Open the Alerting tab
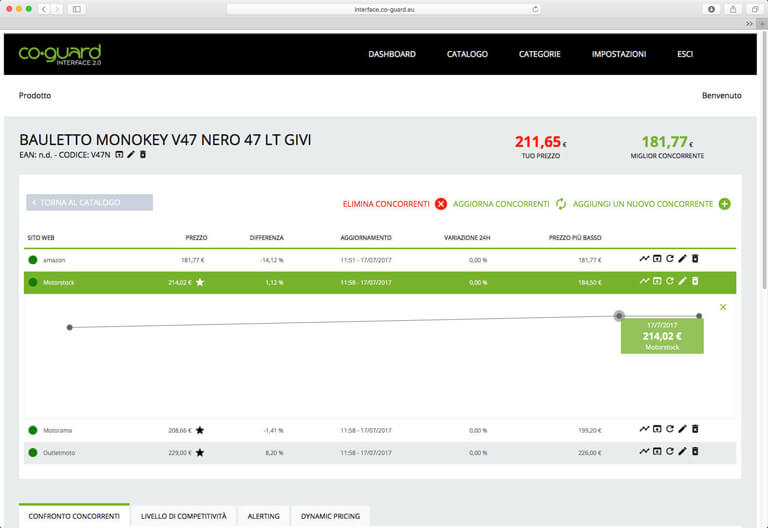 click(x=264, y=516)
